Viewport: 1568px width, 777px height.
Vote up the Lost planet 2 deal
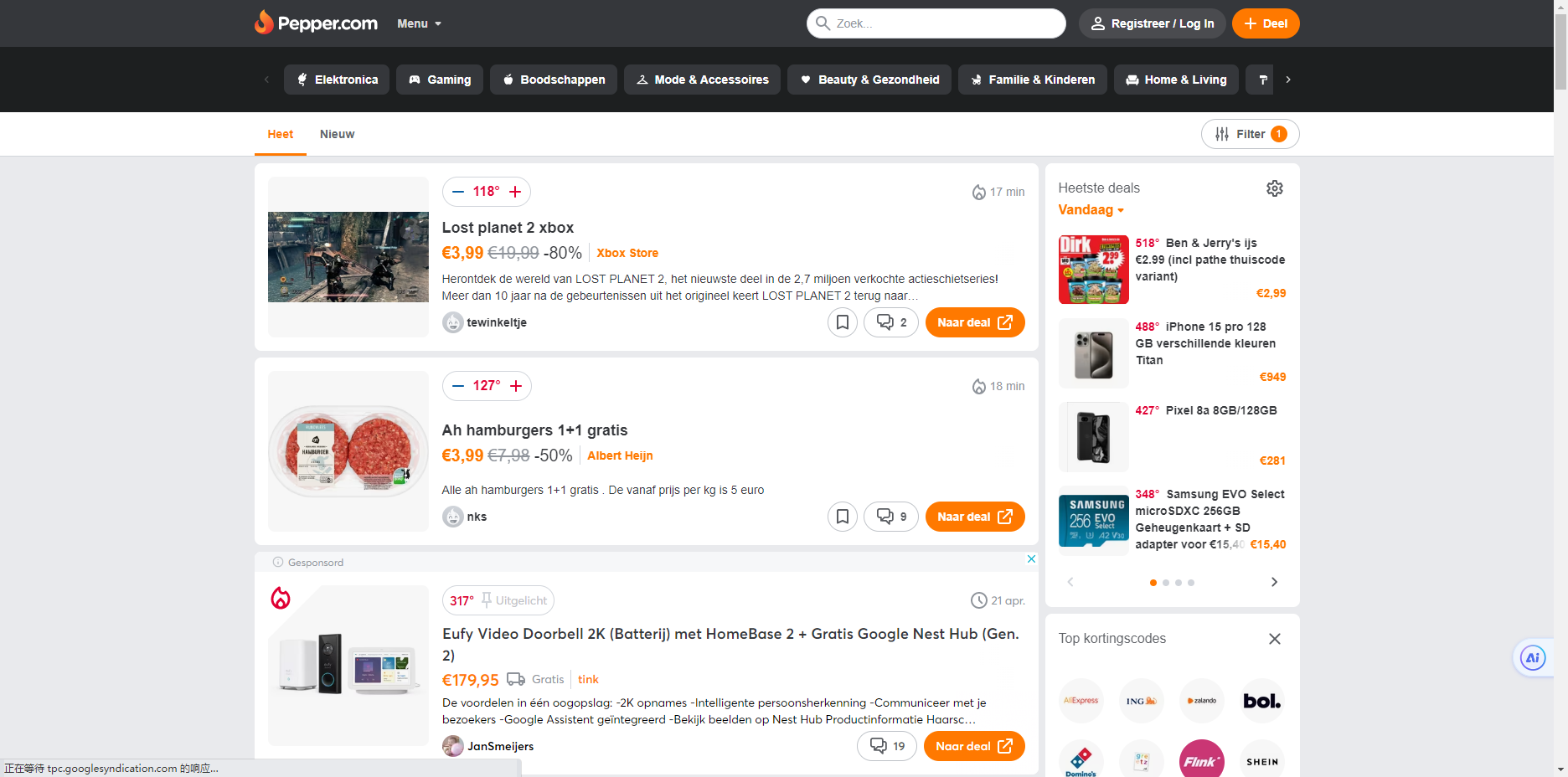[515, 192]
